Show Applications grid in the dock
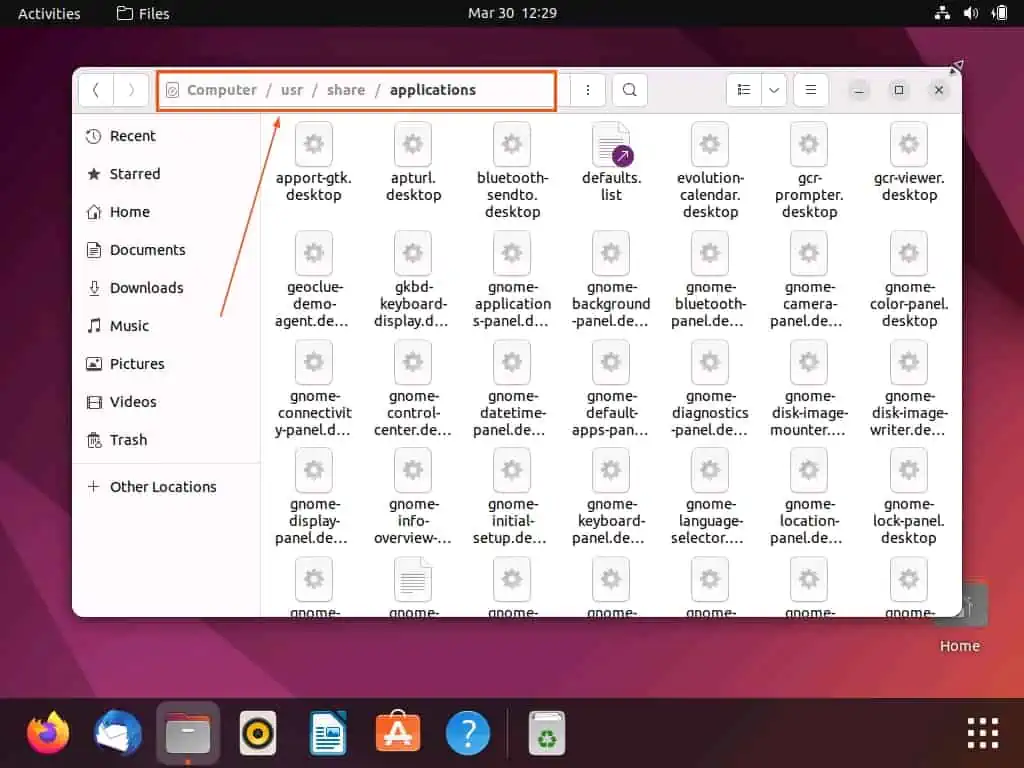Viewport: 1024px width, 768px height. (983, 733)
